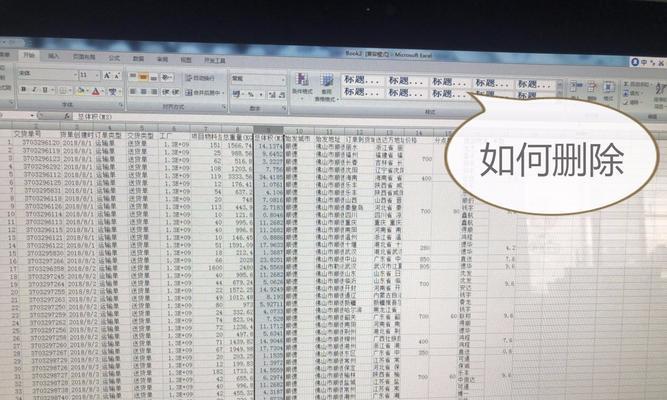Open the Name Box dropdown arrow
The width and height of the screenshot is (667, 400).
[32, 115]
